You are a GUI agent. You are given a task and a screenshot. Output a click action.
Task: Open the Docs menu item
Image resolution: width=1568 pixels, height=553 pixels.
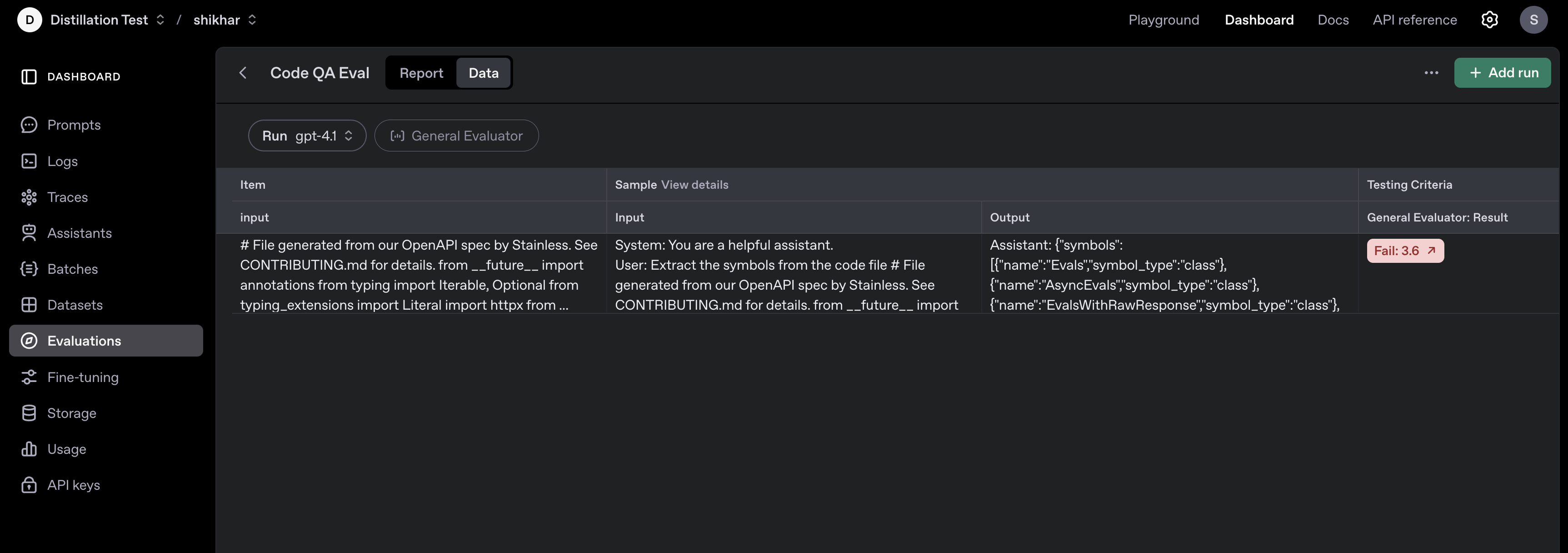pos(1333,19)
